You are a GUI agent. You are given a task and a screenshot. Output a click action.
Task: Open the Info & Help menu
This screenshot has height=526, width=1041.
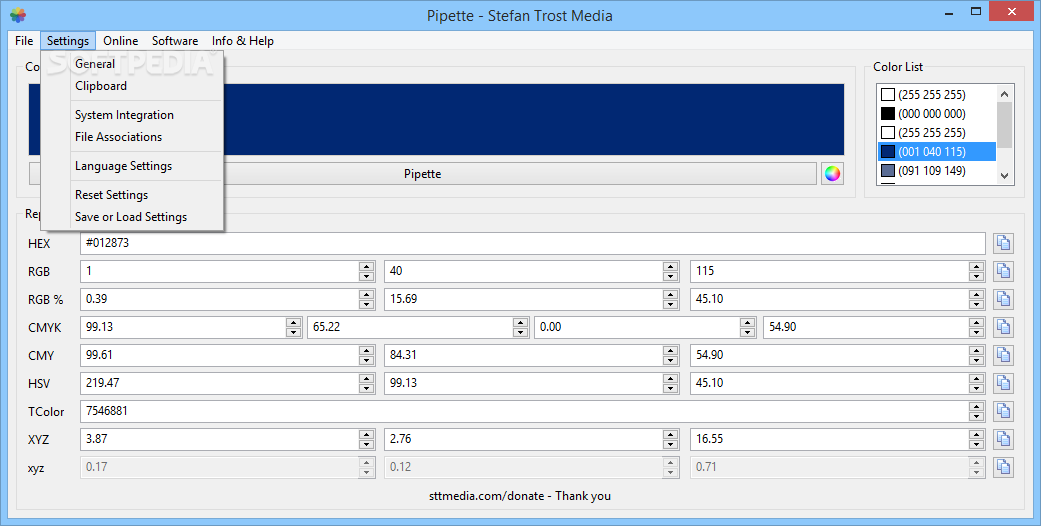[x=242, y=41]
